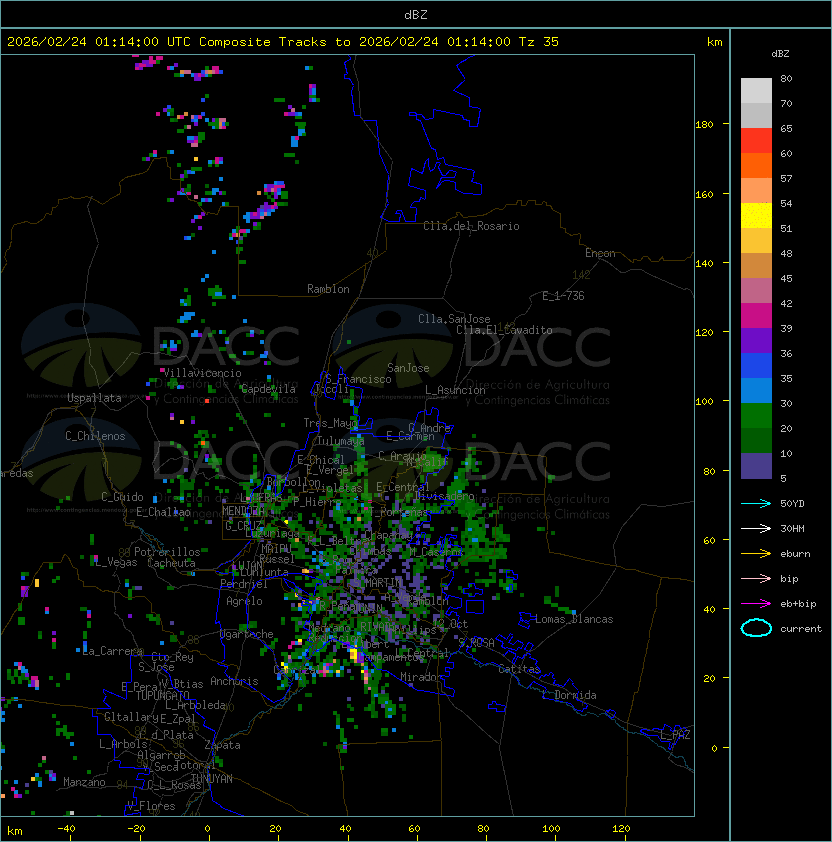
Task: Click the 'C_Chilenos' map label
Action: tap(95, 436)
